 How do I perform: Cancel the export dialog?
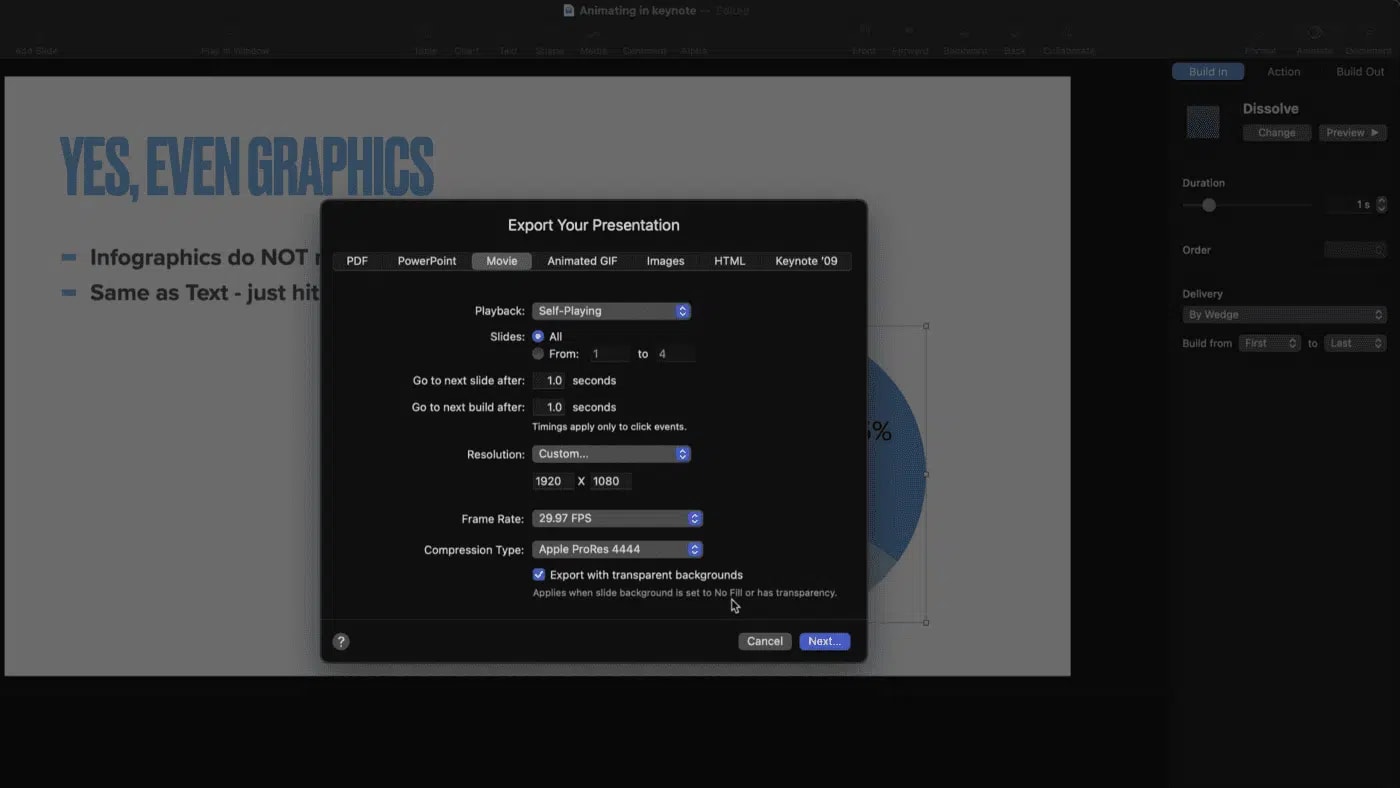[x=764, y=642]
